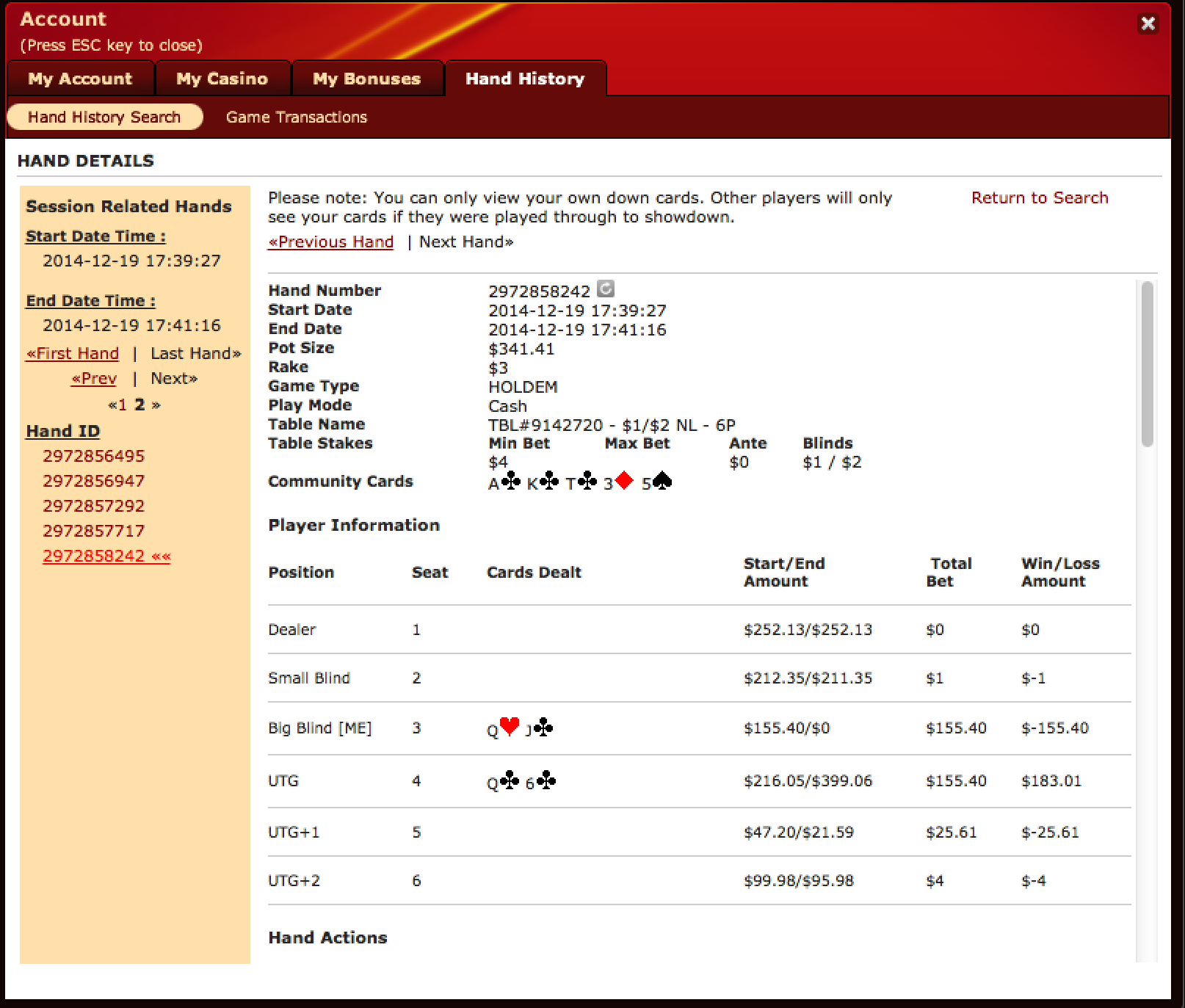Click Queen of hearts in Big Blind row
Screen dimensions: 1185x1008
coord(503,728)
